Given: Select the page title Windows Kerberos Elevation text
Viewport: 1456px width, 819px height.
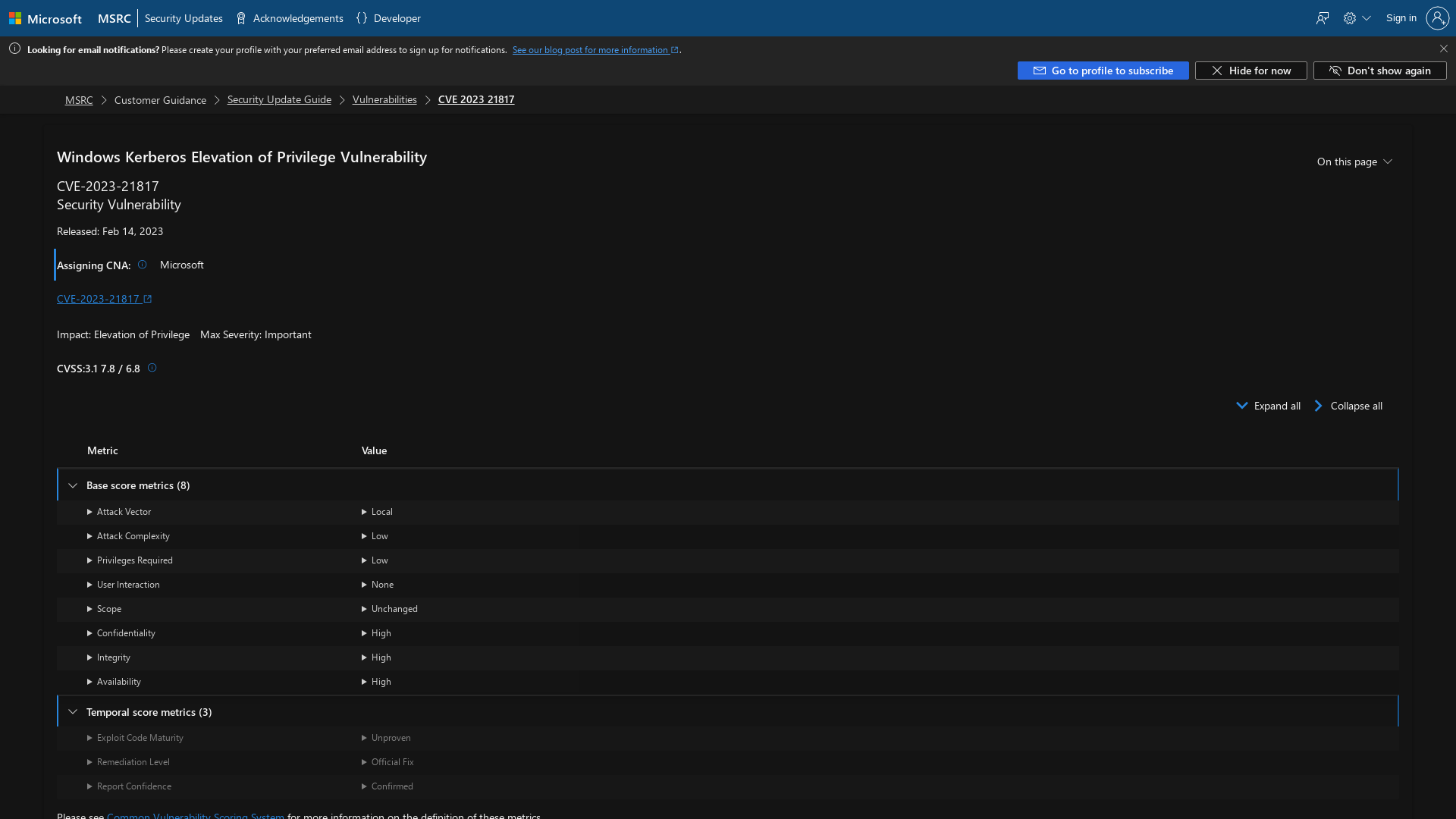Looking at the screenshot, I should point(242,157).
